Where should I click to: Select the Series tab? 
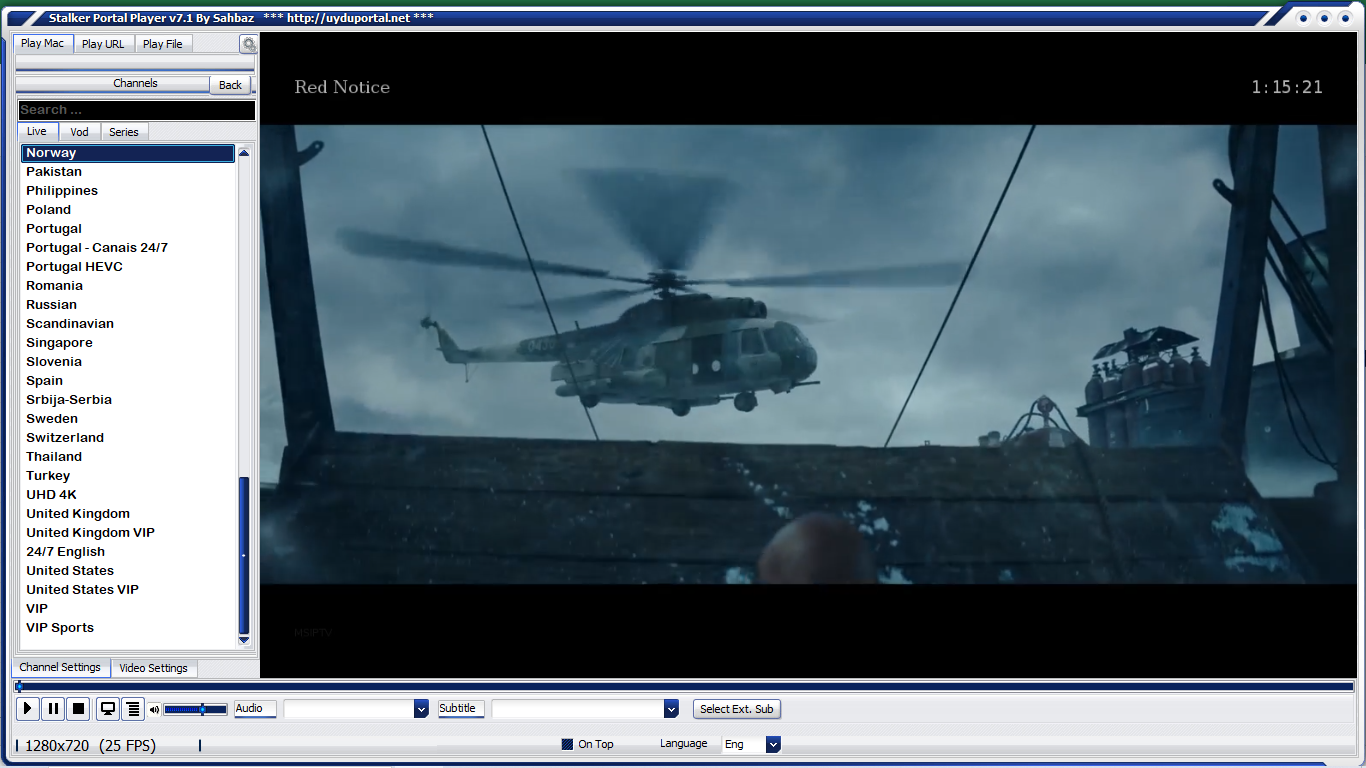tap(124, 132)
